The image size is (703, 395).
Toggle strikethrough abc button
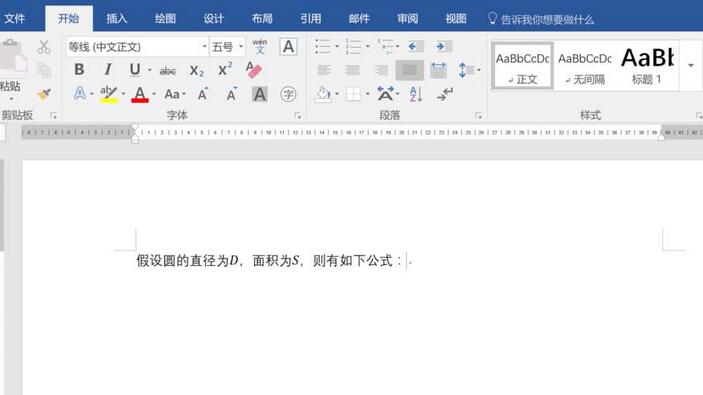click(168, 71)
